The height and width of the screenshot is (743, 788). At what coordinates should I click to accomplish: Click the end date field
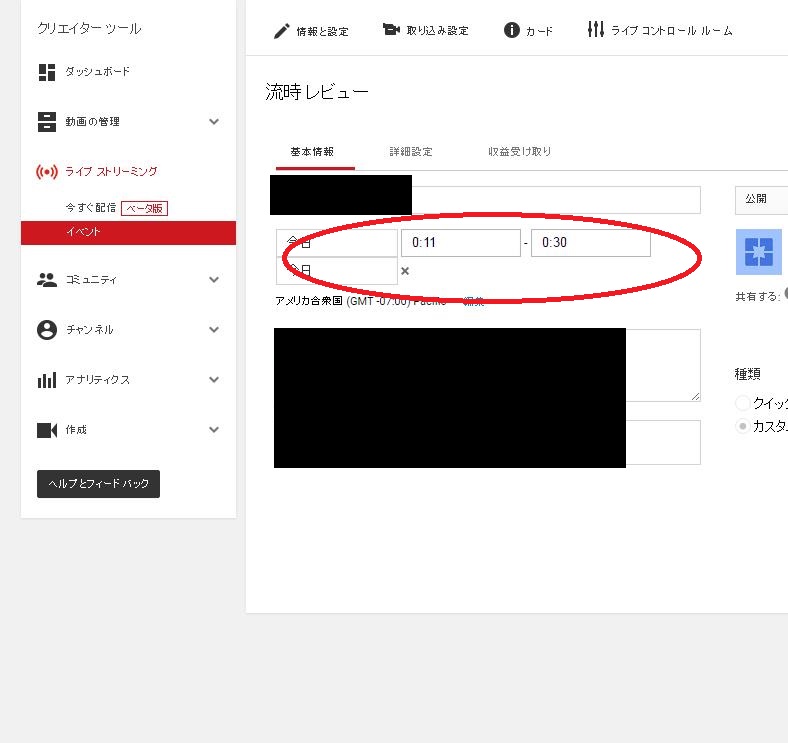point(337,271)
